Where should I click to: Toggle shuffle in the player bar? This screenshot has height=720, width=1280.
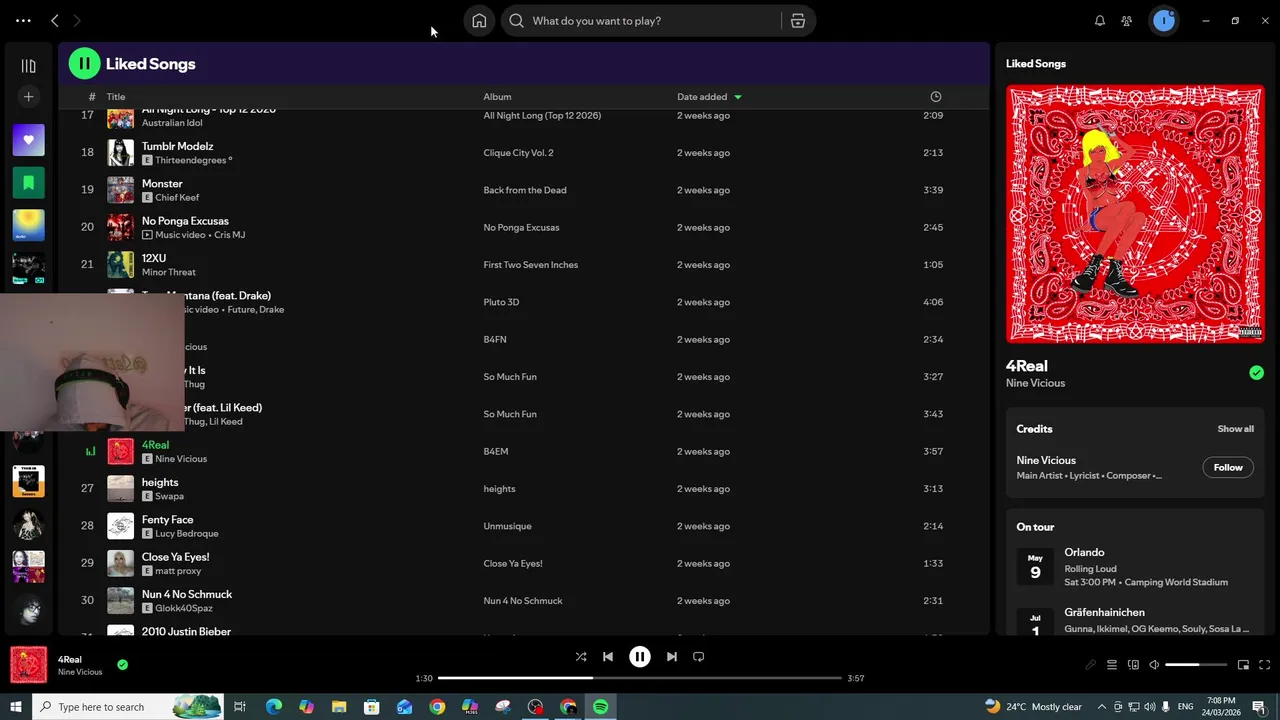pyautogui.click(x=581, y=657)
